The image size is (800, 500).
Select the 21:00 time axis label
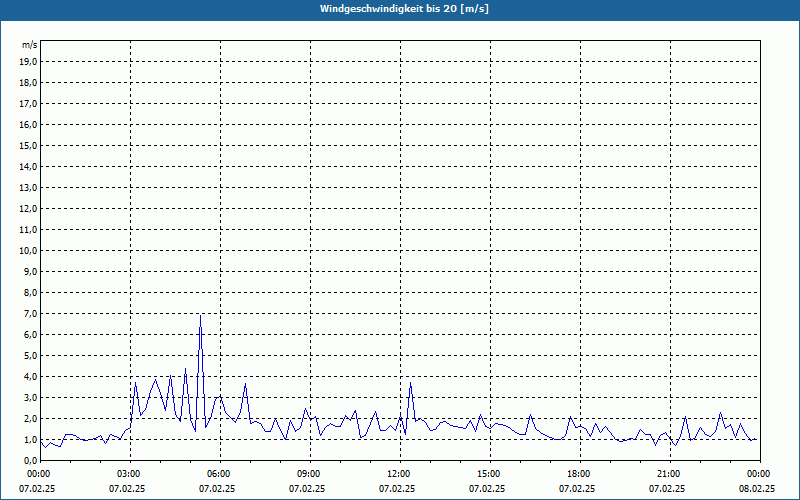coord(668,473)
